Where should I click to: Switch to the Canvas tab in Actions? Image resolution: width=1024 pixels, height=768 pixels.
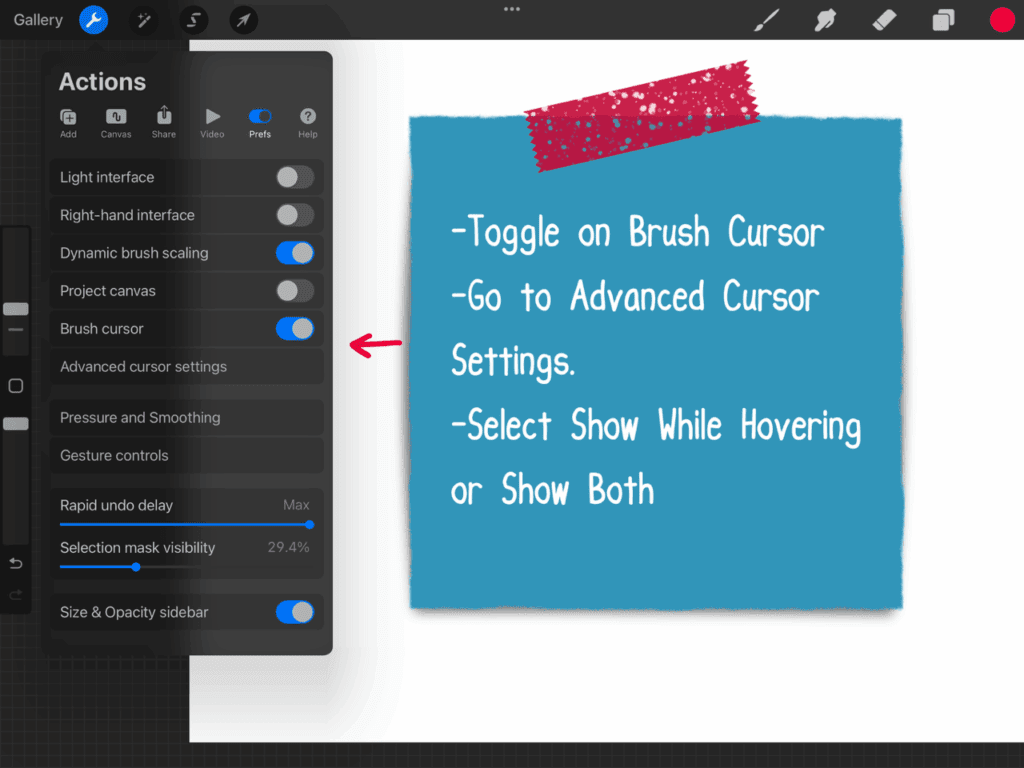pos(116,123)
